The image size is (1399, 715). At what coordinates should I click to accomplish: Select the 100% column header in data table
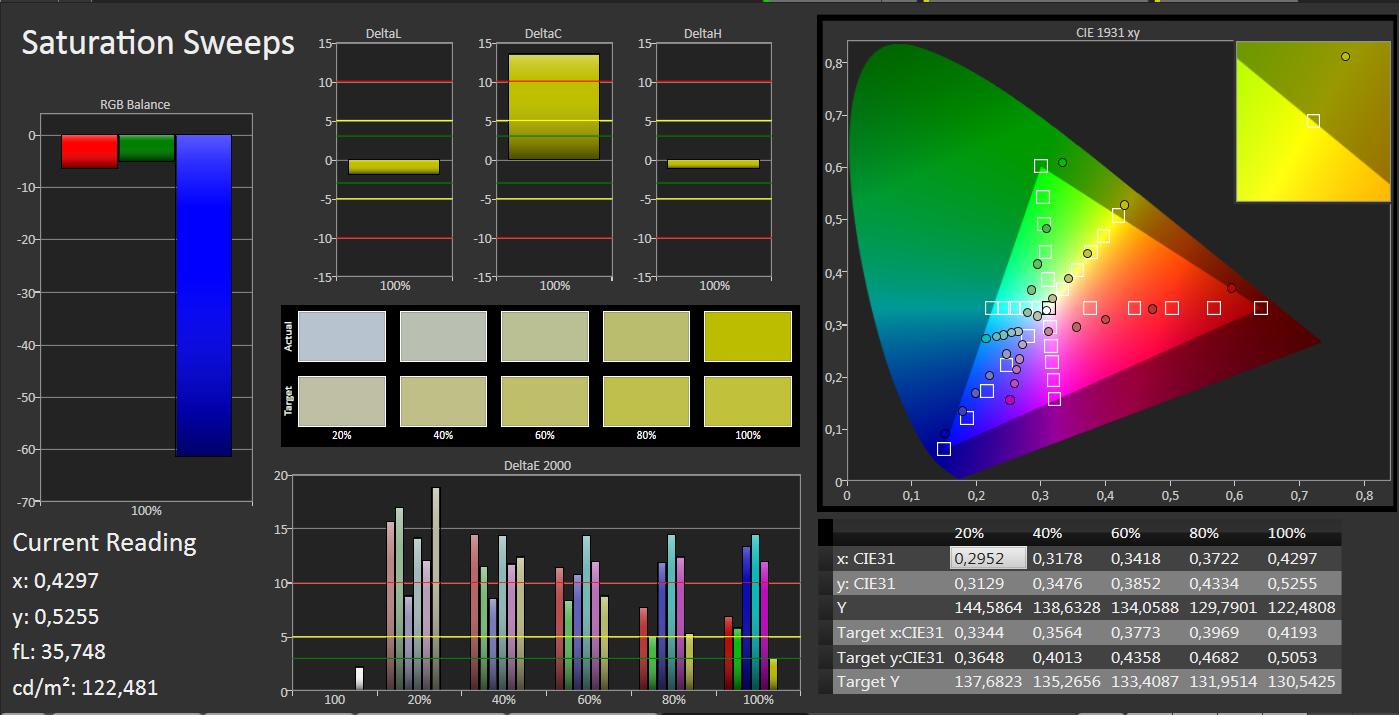(x=1286, y=533)
